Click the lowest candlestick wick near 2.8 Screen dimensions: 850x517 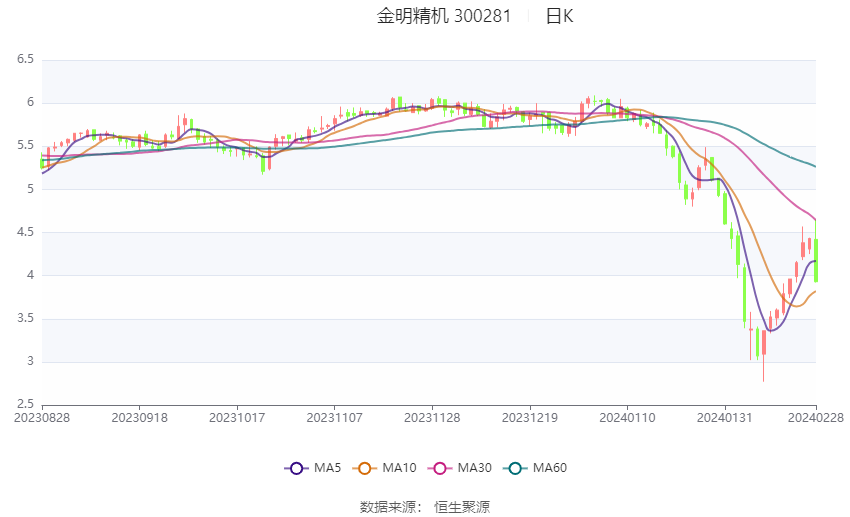(764, 355)
